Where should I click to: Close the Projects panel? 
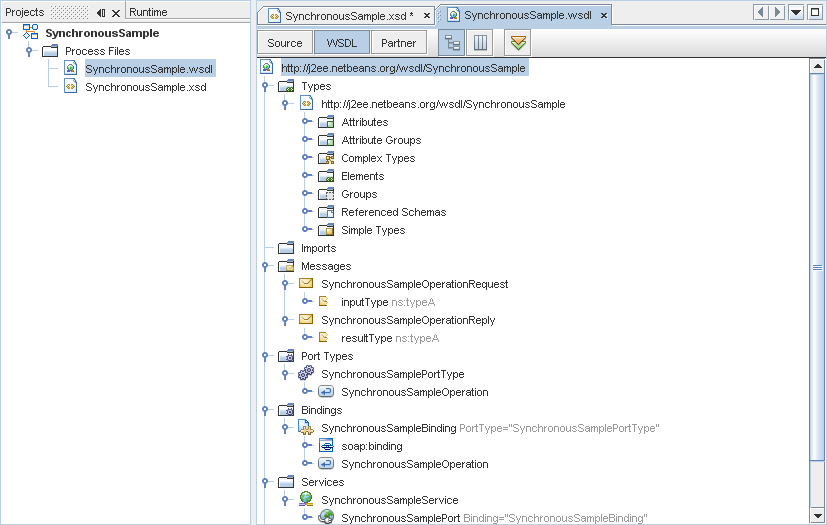[x=116, y=13]
